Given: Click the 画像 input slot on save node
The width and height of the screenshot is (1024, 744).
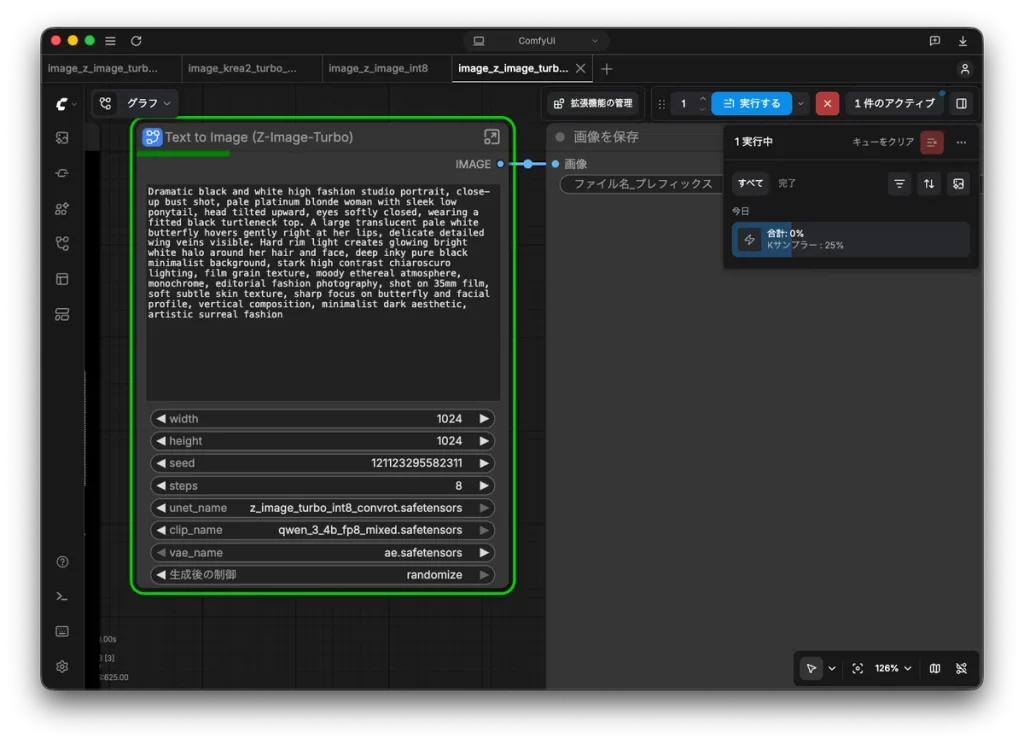Looking at the screenshot, I should pos(555,164).
